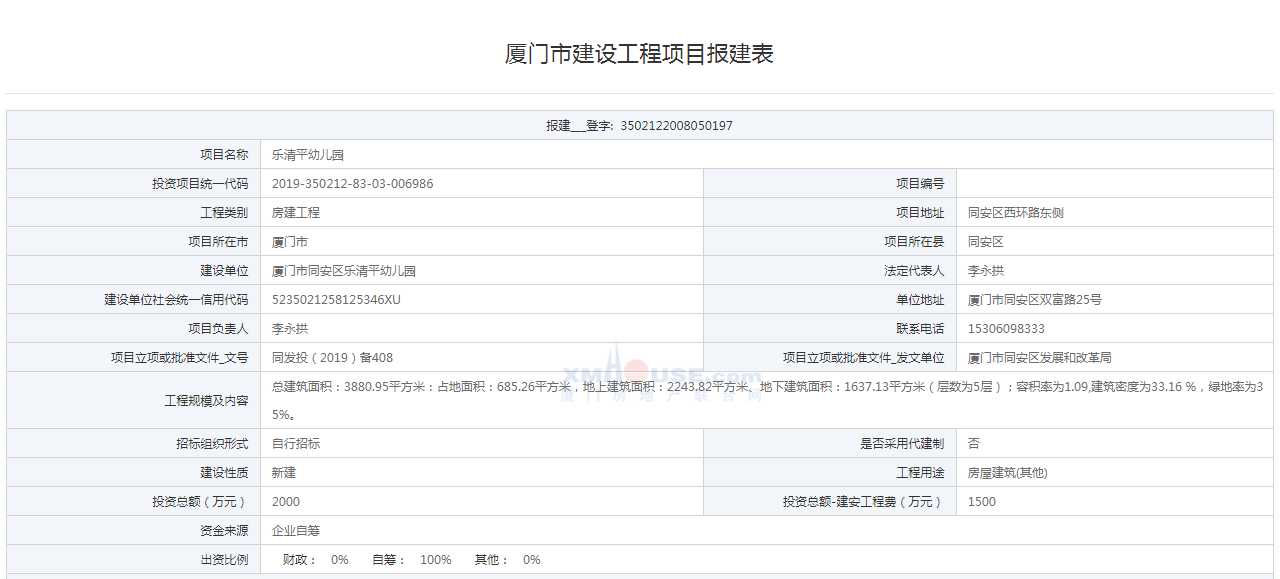The width and height of the screenshot is (1280, 579).
Task: Select 李永拱 beside 法定代表人
Action: pyautogui.click(x=986, y=271)
